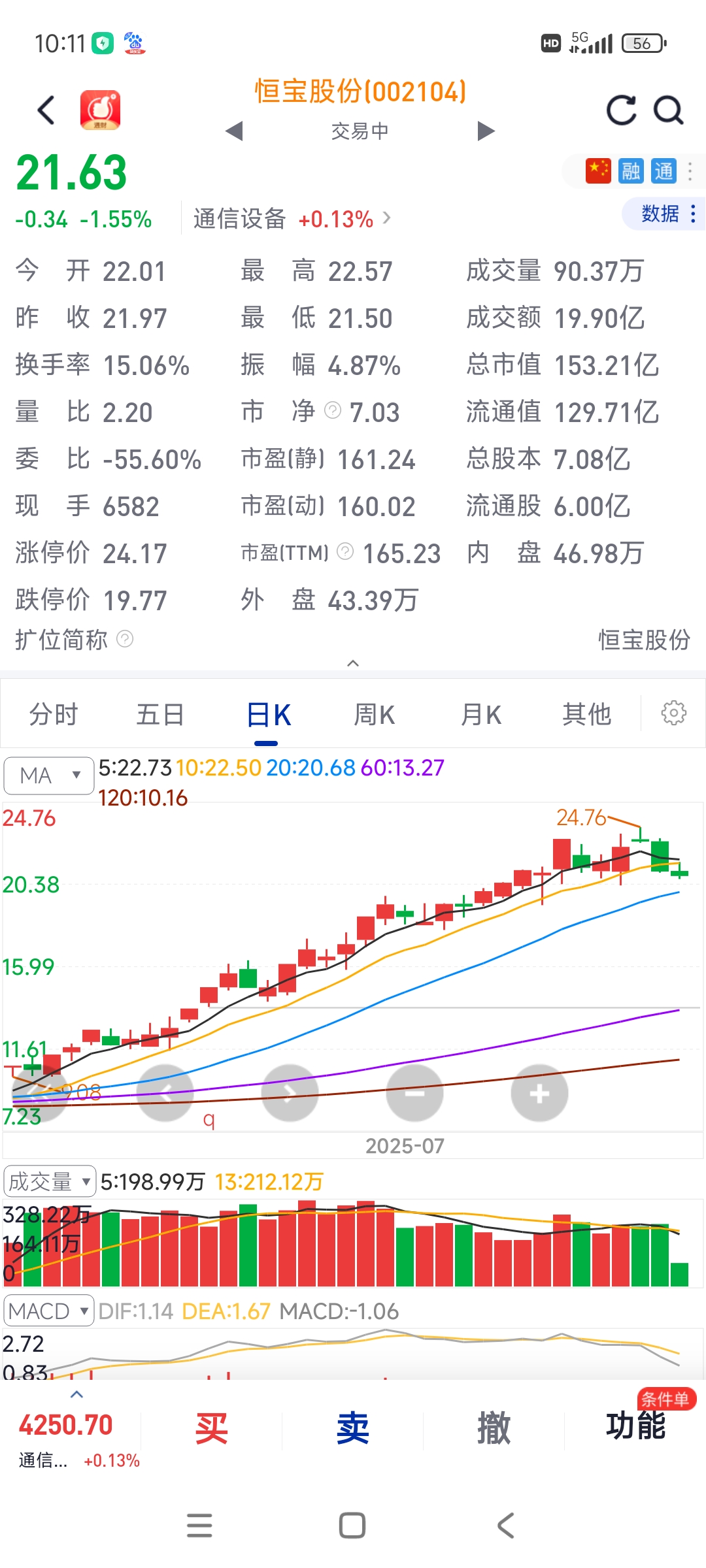Tap the 条件单 red badge
This screenshot has height=1568, width=706.
666,1399
